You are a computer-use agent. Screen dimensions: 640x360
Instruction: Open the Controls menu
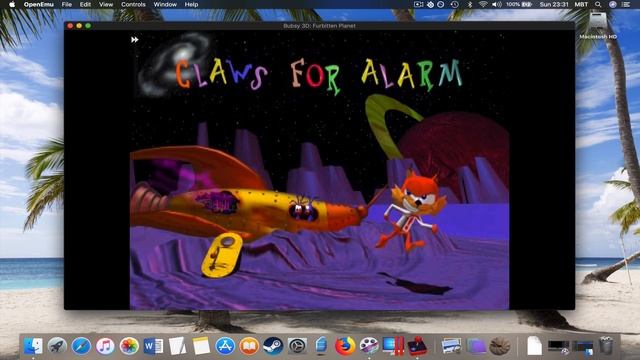(x=133, y=4)
